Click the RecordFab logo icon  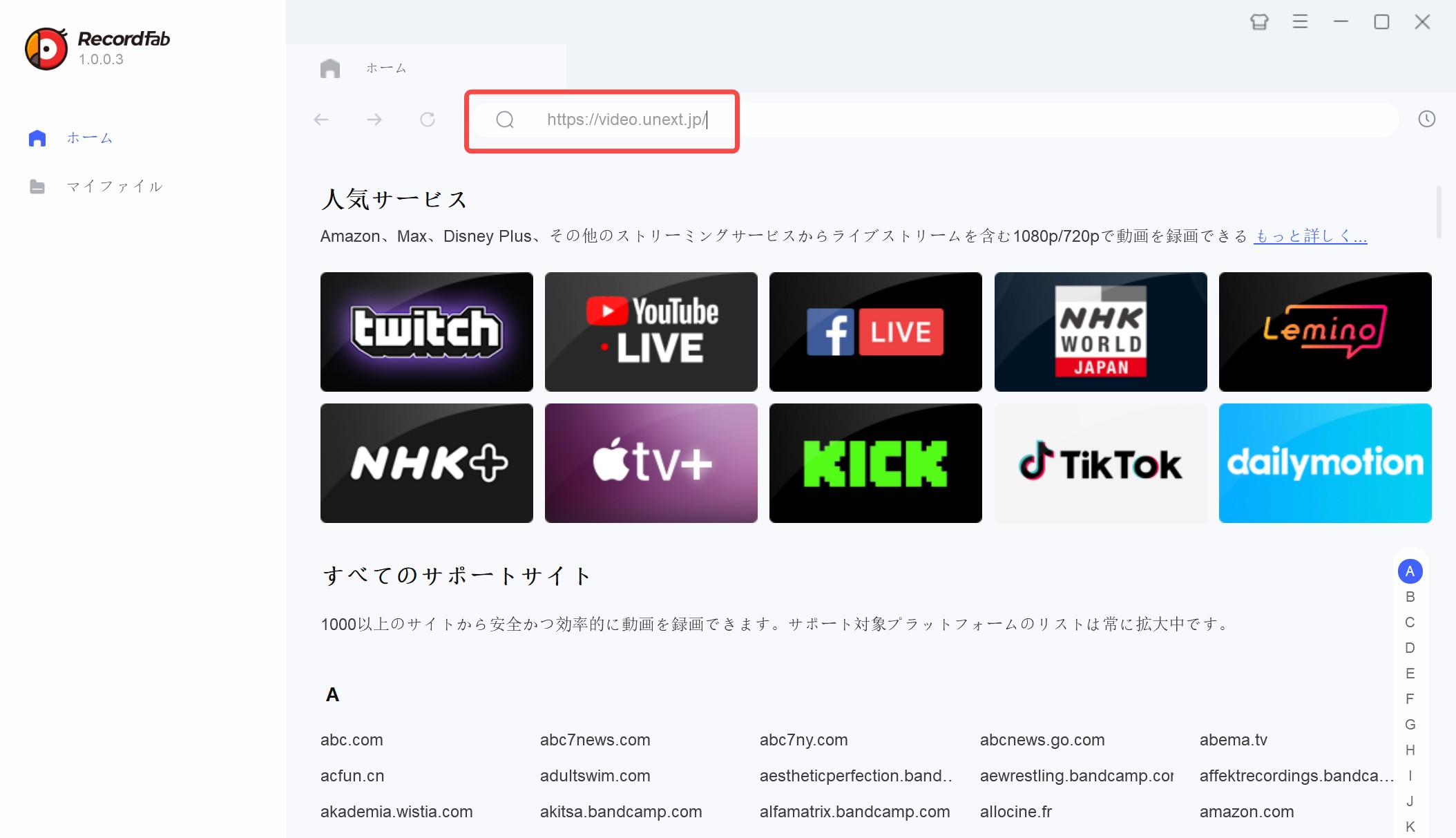pos(46,49)
